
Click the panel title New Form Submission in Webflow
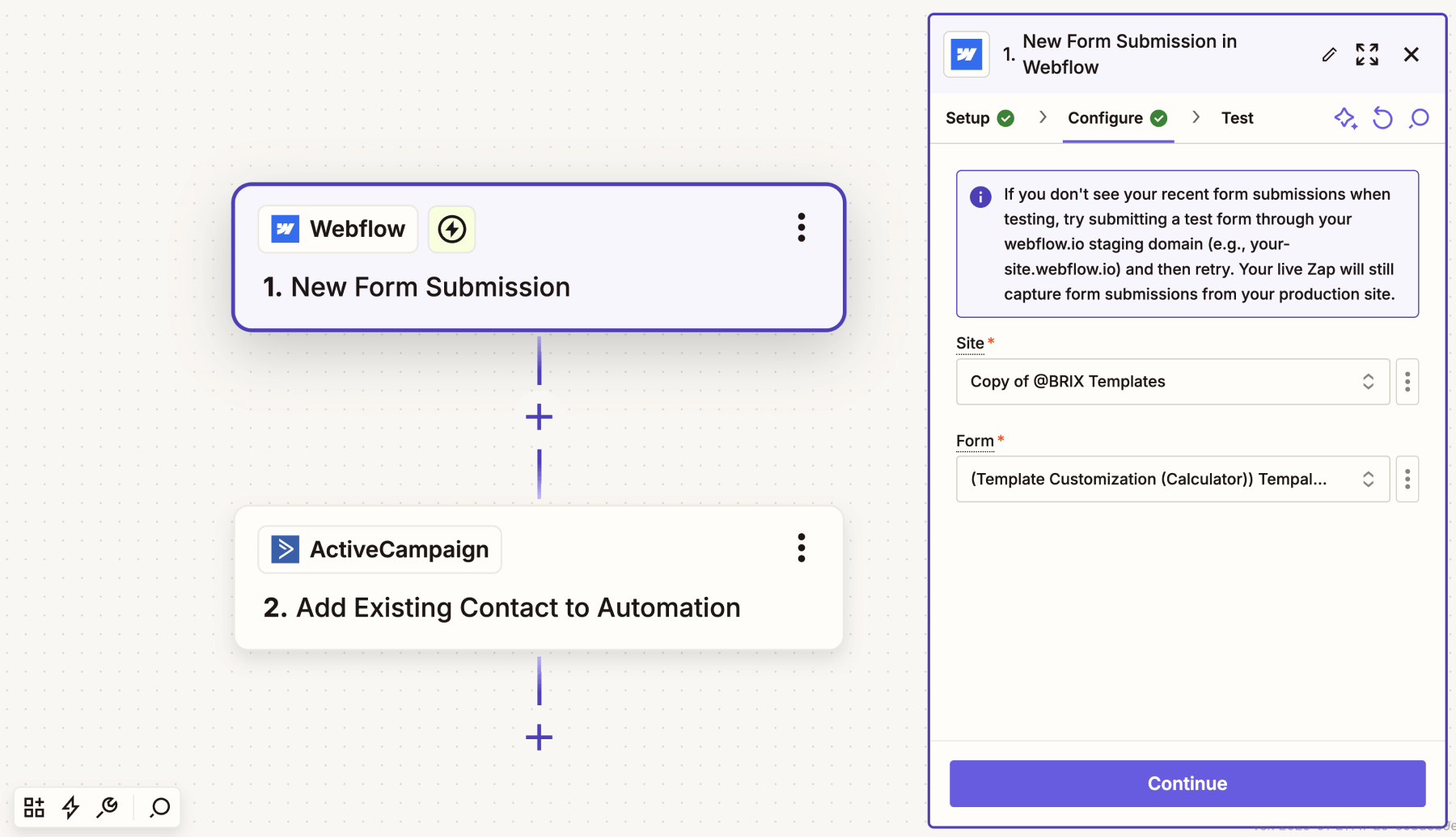(1129, 54)
